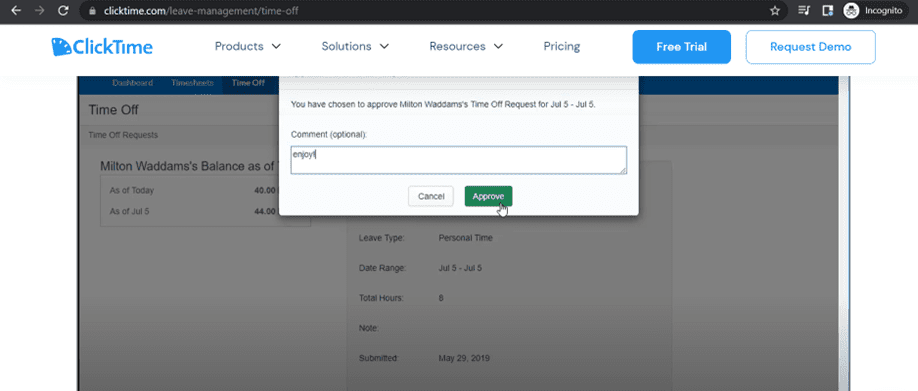This screenshot has height=391, width=918.
Task: Approve the time off request
Action: [x=488, y=196]
